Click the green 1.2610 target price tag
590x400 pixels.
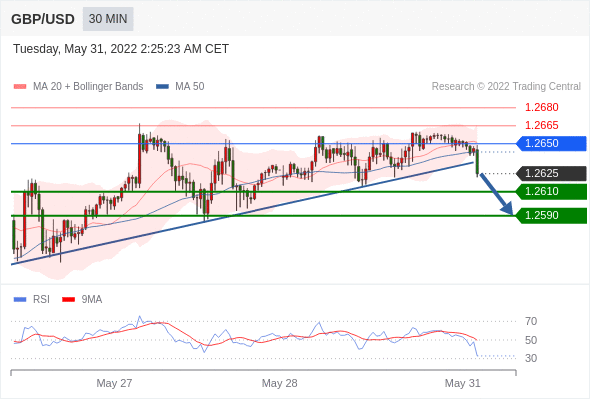[551, 192]
